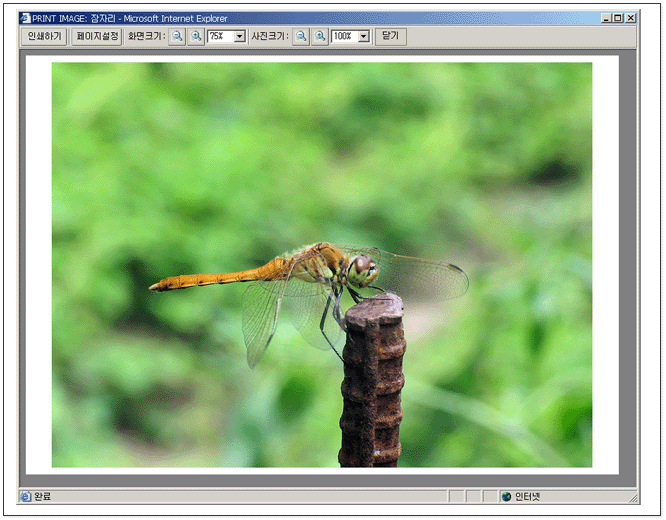
Task: Expand the 100% photo size dropdown
Action: (363, 36)
